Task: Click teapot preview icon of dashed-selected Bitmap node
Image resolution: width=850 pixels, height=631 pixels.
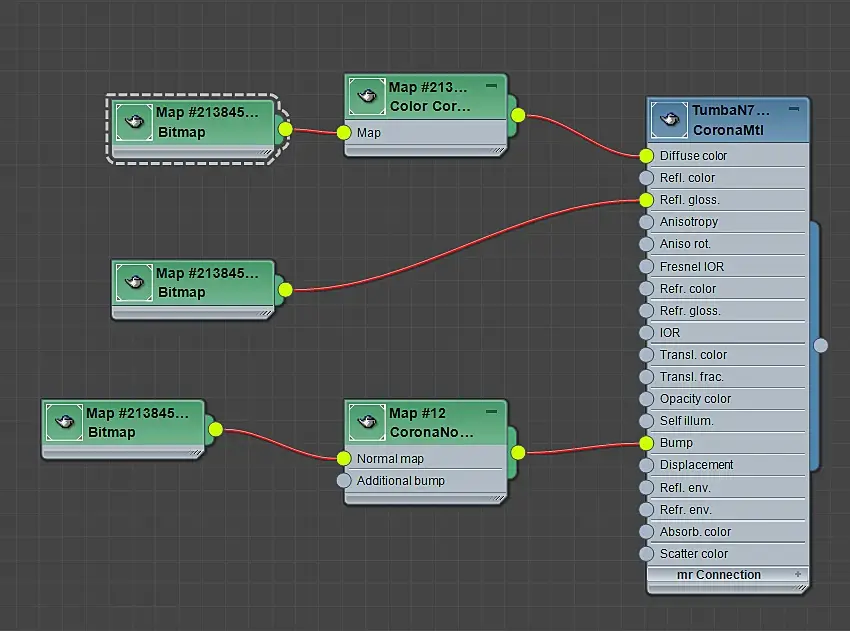Action: click(134, 122)
